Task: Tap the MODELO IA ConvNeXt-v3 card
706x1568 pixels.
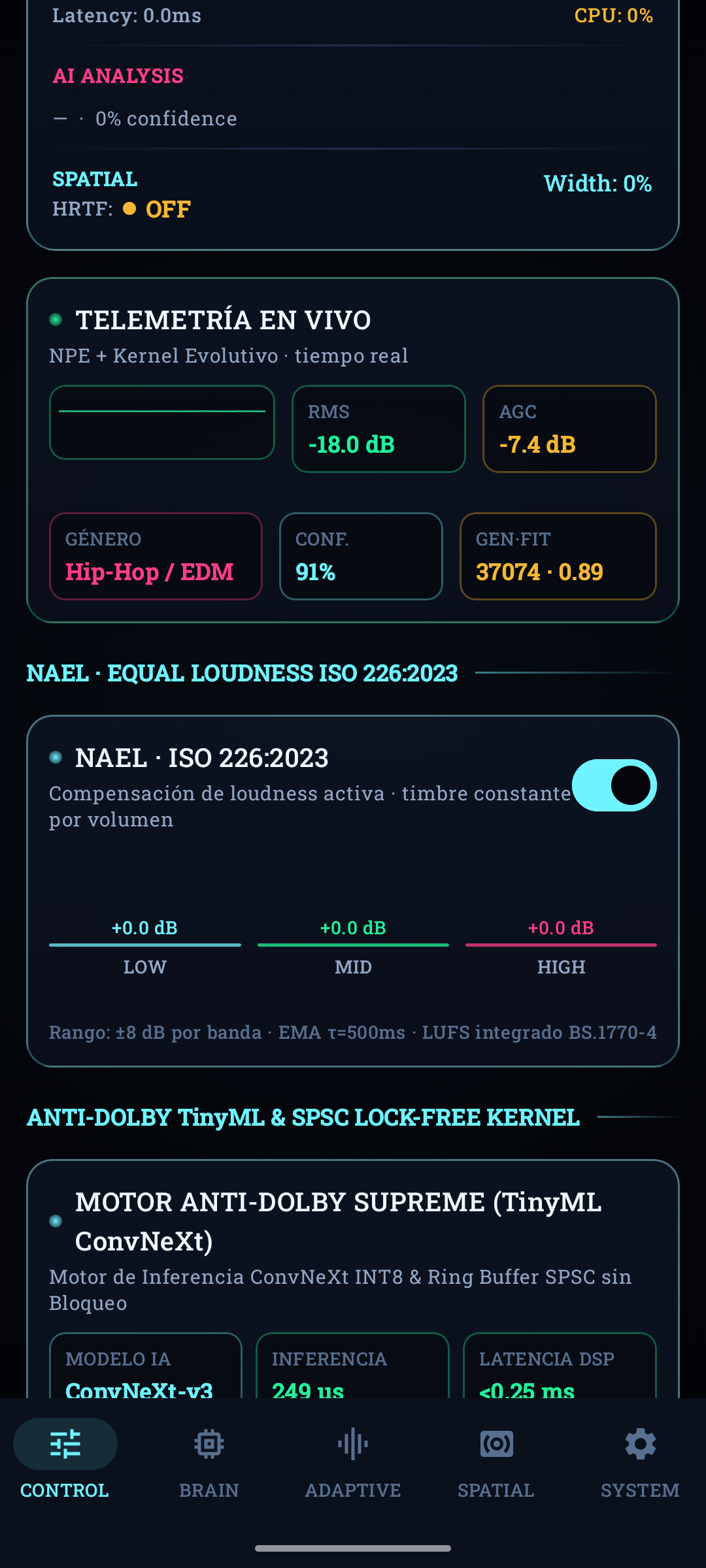Action: (x=146, y=1365)
